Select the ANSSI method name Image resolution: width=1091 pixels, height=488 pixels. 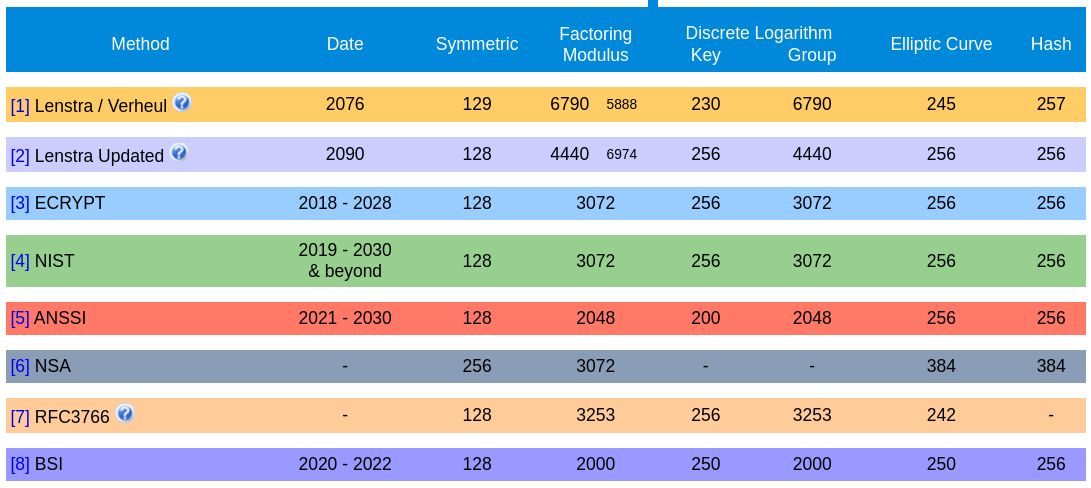tap(61, 318)
